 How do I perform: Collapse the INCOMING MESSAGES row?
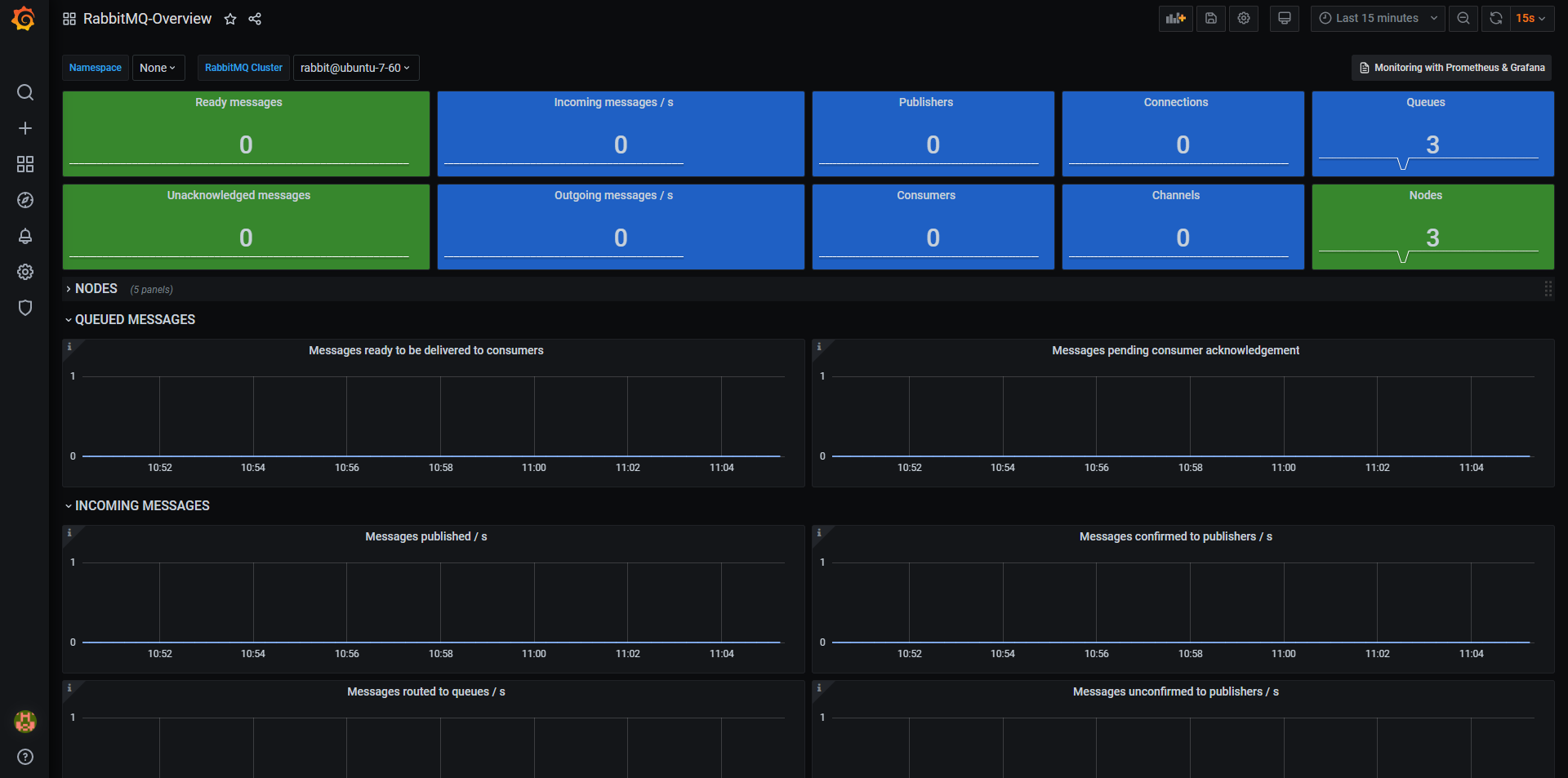click(x=137, y=506)
